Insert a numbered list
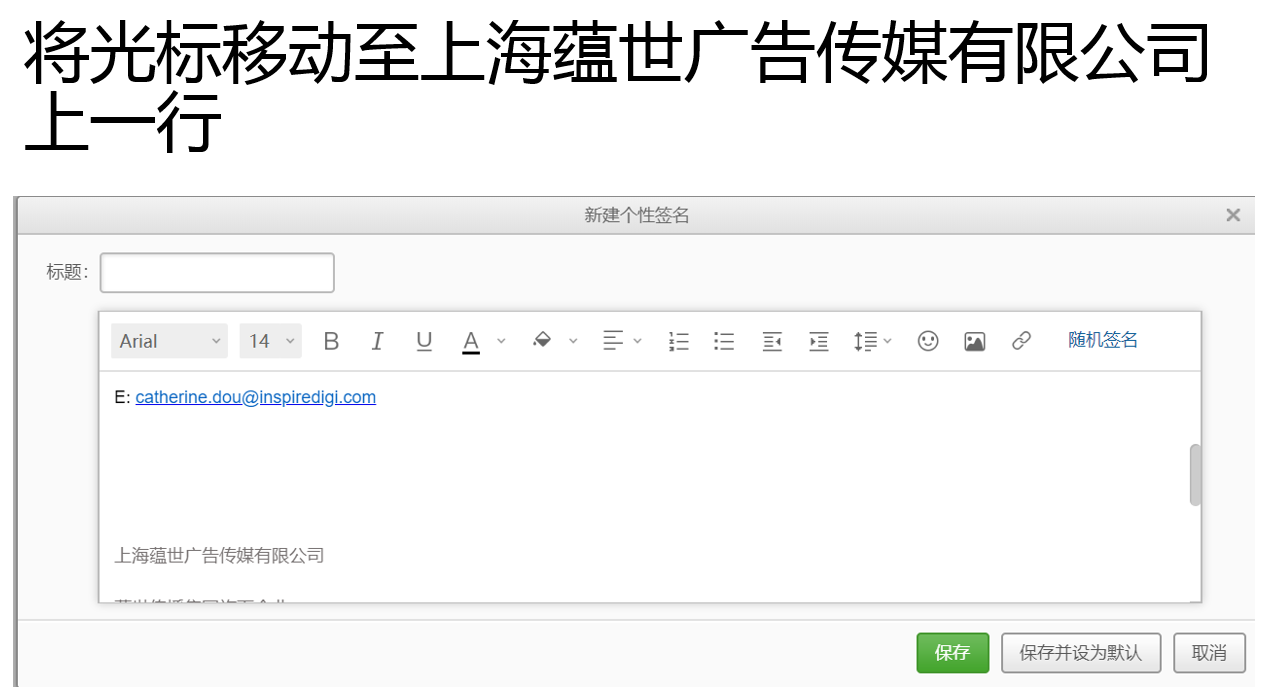The image size is (1267, 699). click(x=679, y=341)
